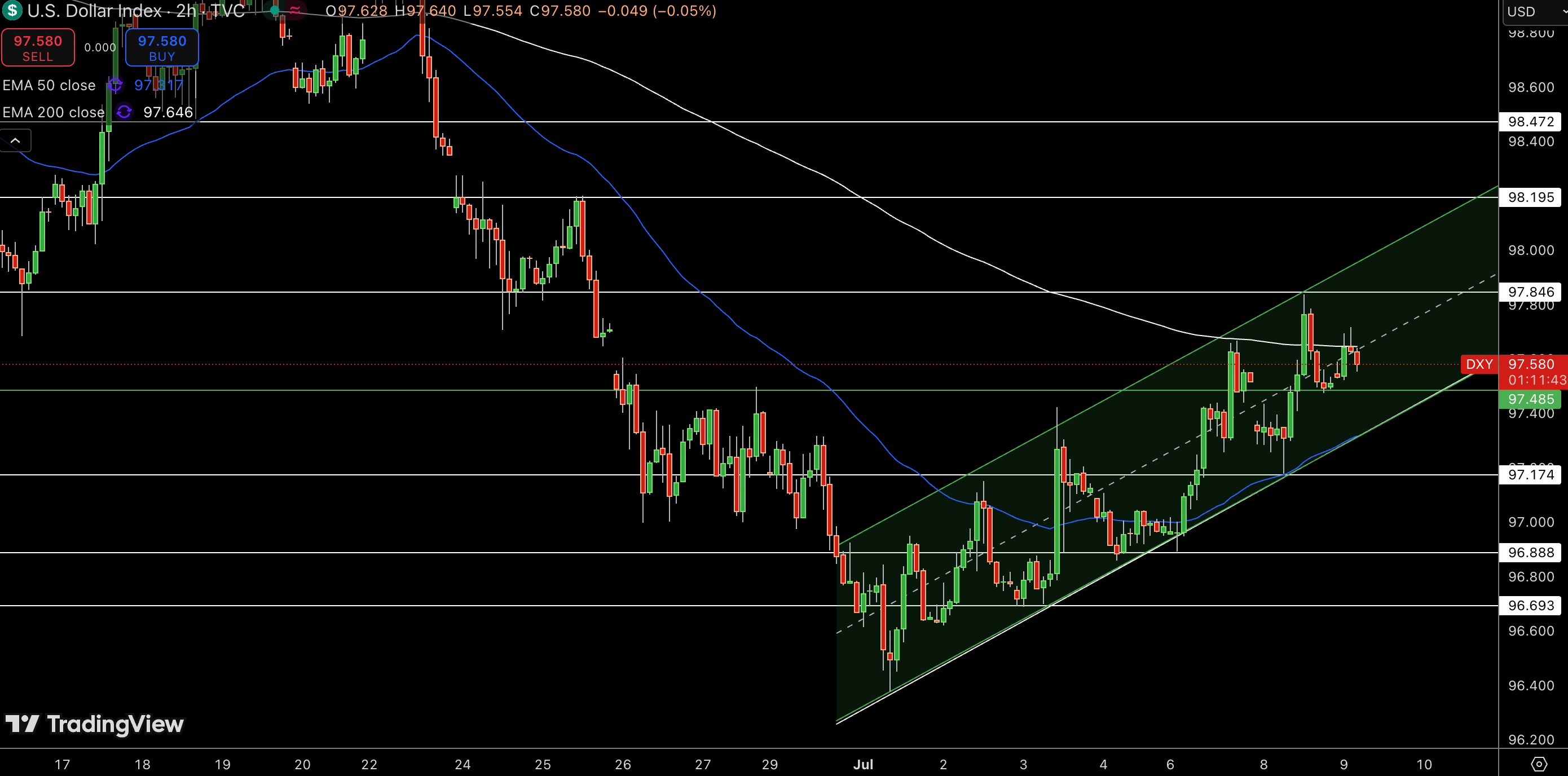The height and width of the screenshot is (776, 1568).
Task: Click the EMA 50 value 97.317
Action: [x=158, y=85]
